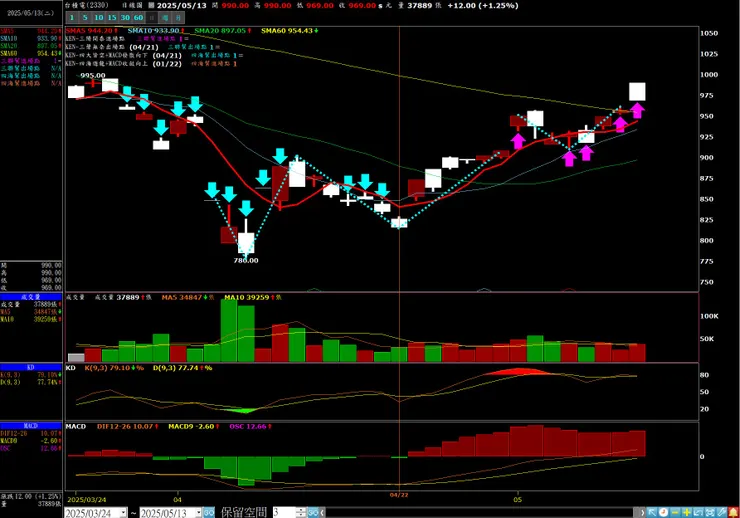Click the SMA20 897.05 legend label
This screenshot has height=518, width=740.
tap(223, 31)
